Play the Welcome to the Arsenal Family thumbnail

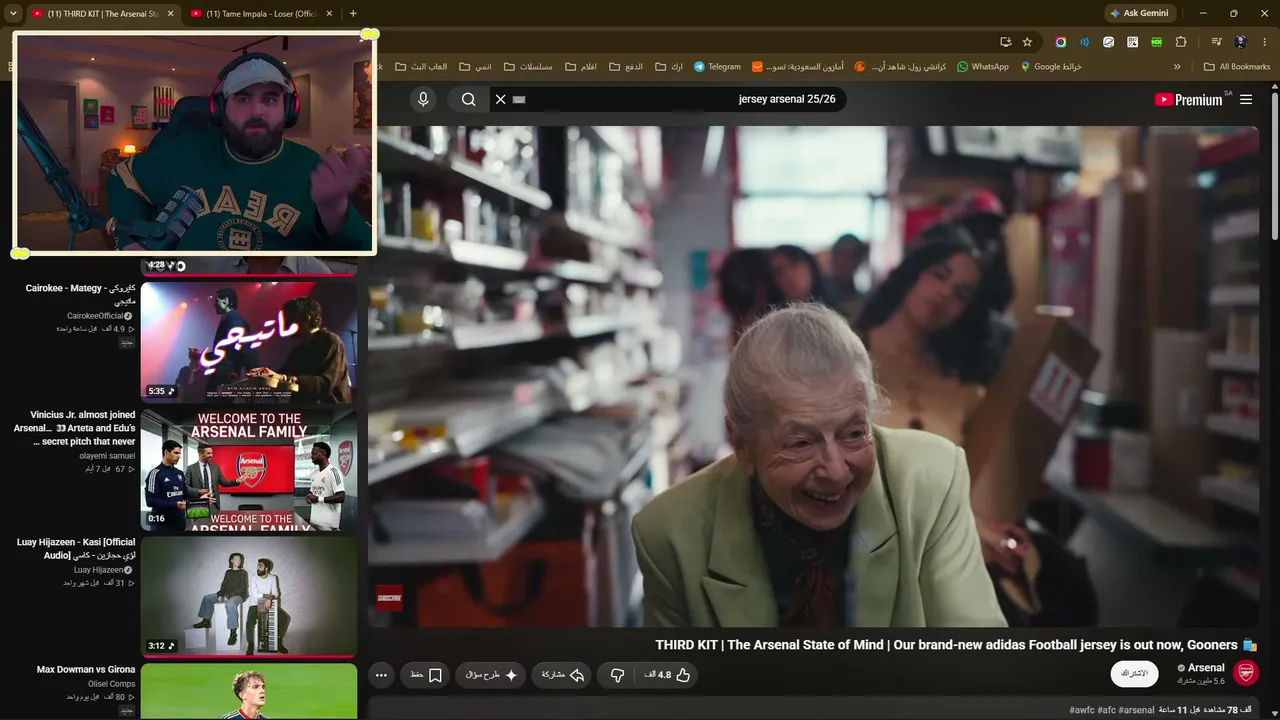[x=249, y=469]
